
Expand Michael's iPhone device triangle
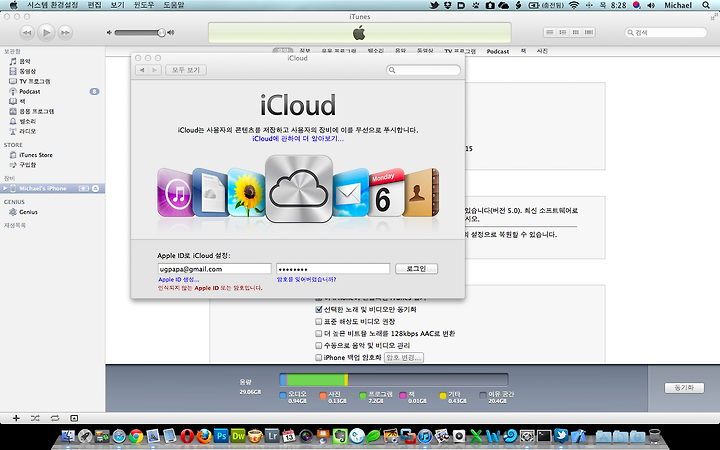[5, 188]
